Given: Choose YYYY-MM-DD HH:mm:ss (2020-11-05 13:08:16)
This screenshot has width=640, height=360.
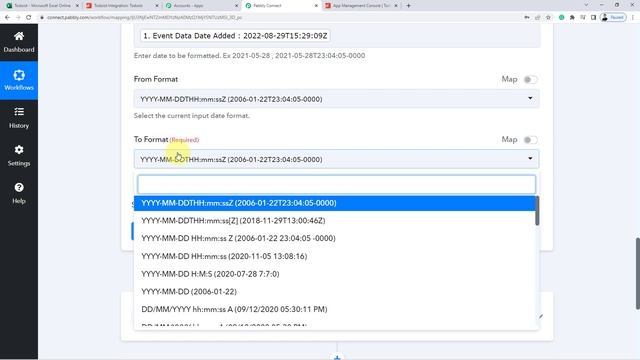Looking at the screenshot, I should (x=335, y=256).
